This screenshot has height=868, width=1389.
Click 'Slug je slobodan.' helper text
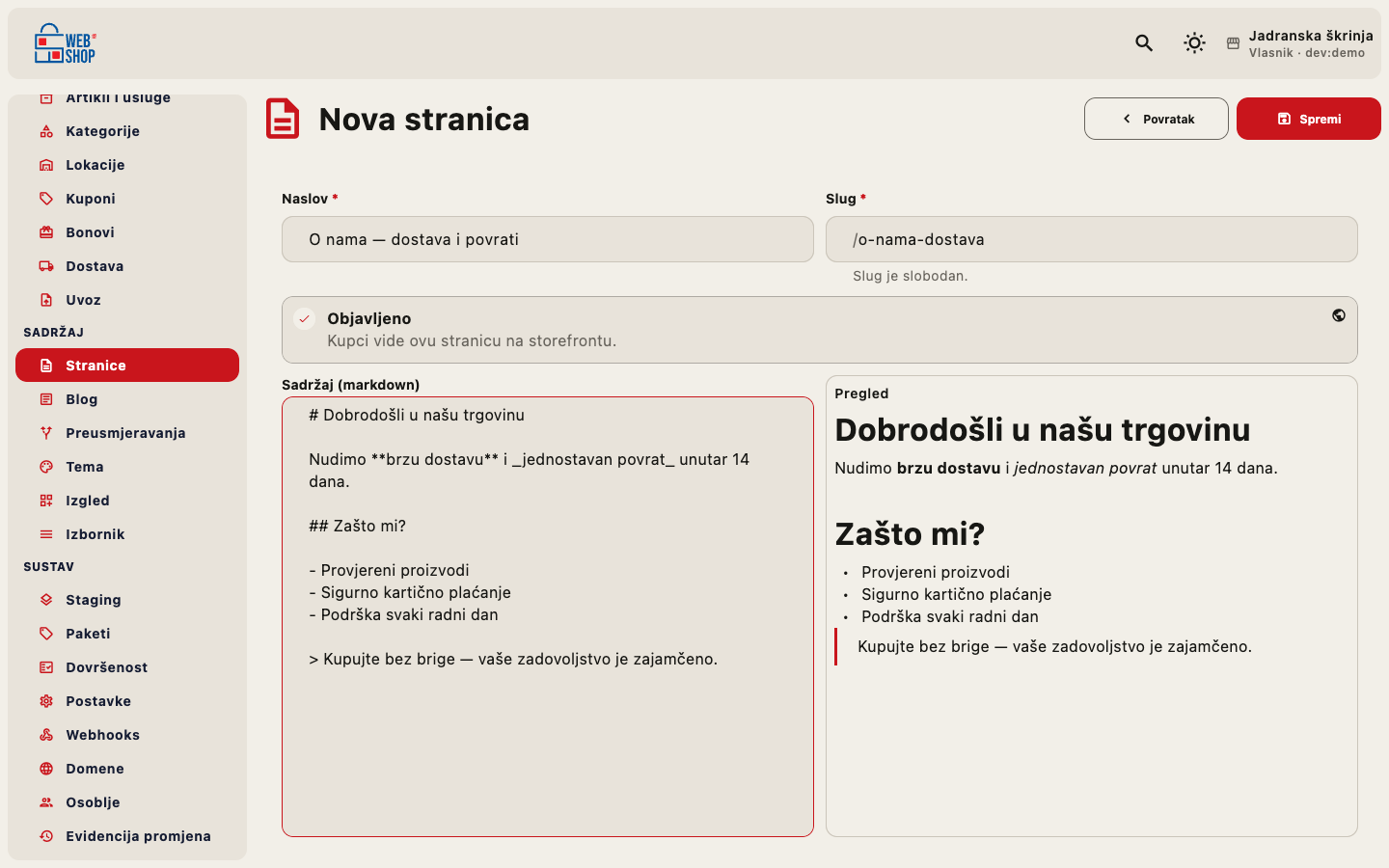point(910,276)
